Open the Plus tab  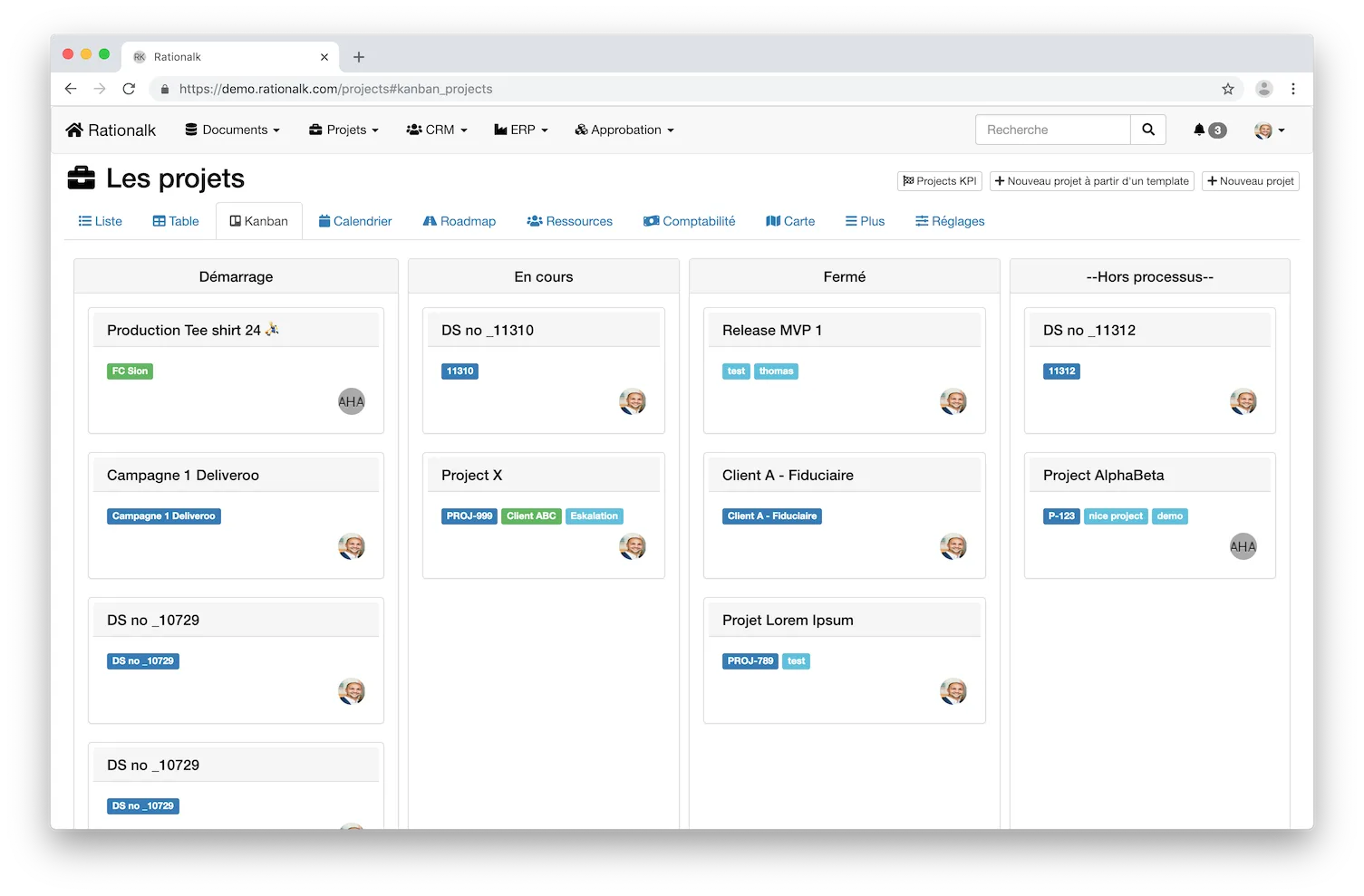pos(866,221)
